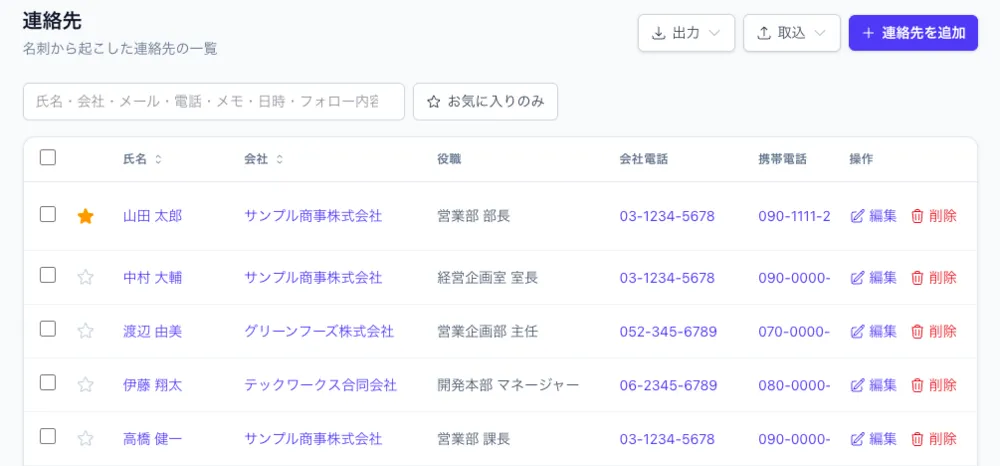Delete the 中村 大輔 contact
1000x466 pixels.
coord(934,277)
